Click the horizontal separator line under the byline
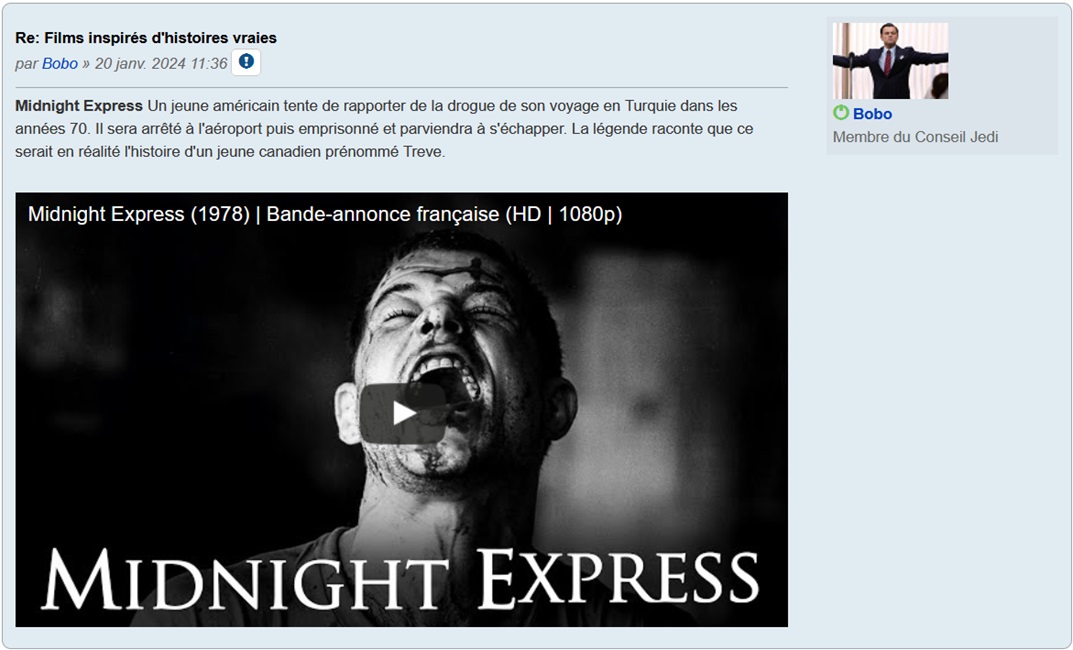Image resolution: width=1073 pixels, height=650 pixels. tap(401, 88)
